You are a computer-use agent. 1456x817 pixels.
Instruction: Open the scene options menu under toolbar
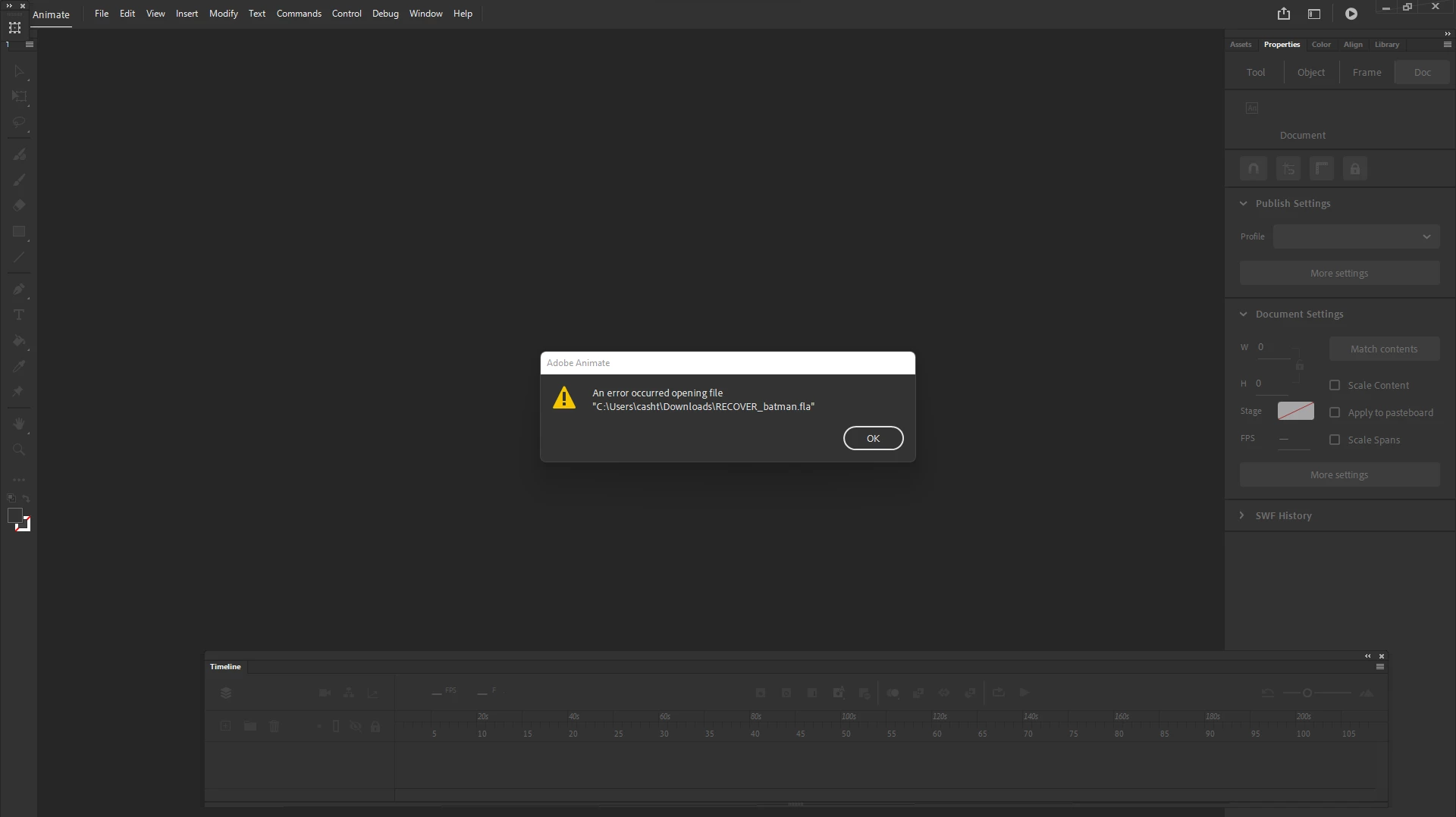[x=30, y=45]
